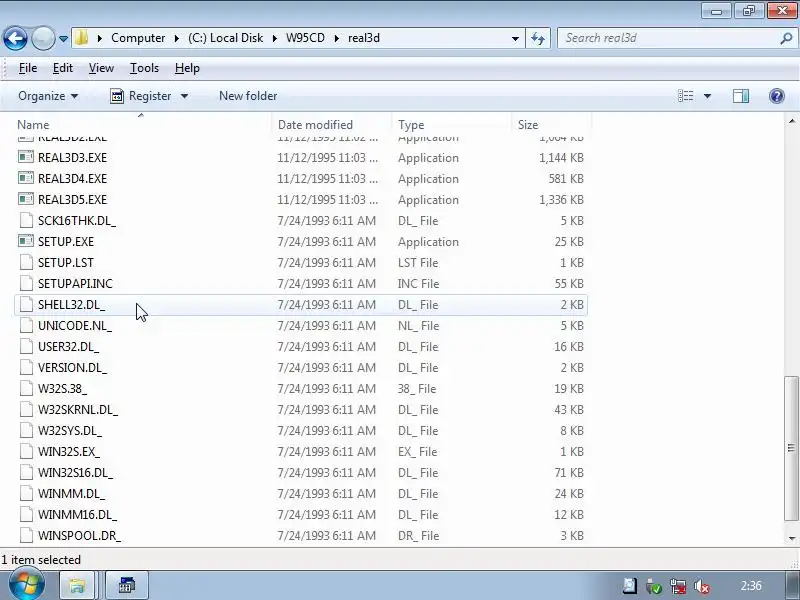800x600 pixels.
Task: Open the File menu
Action: click(x=28, y=68)
